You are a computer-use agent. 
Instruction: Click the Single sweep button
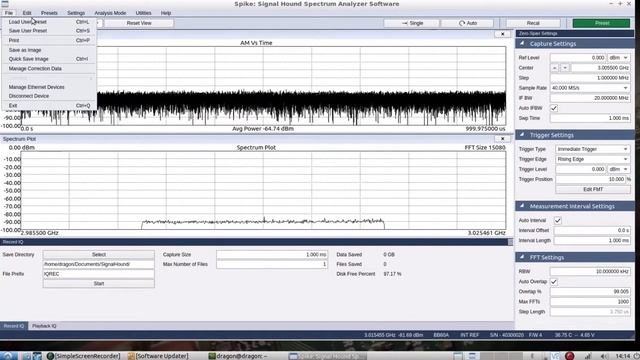coord(411,23)
